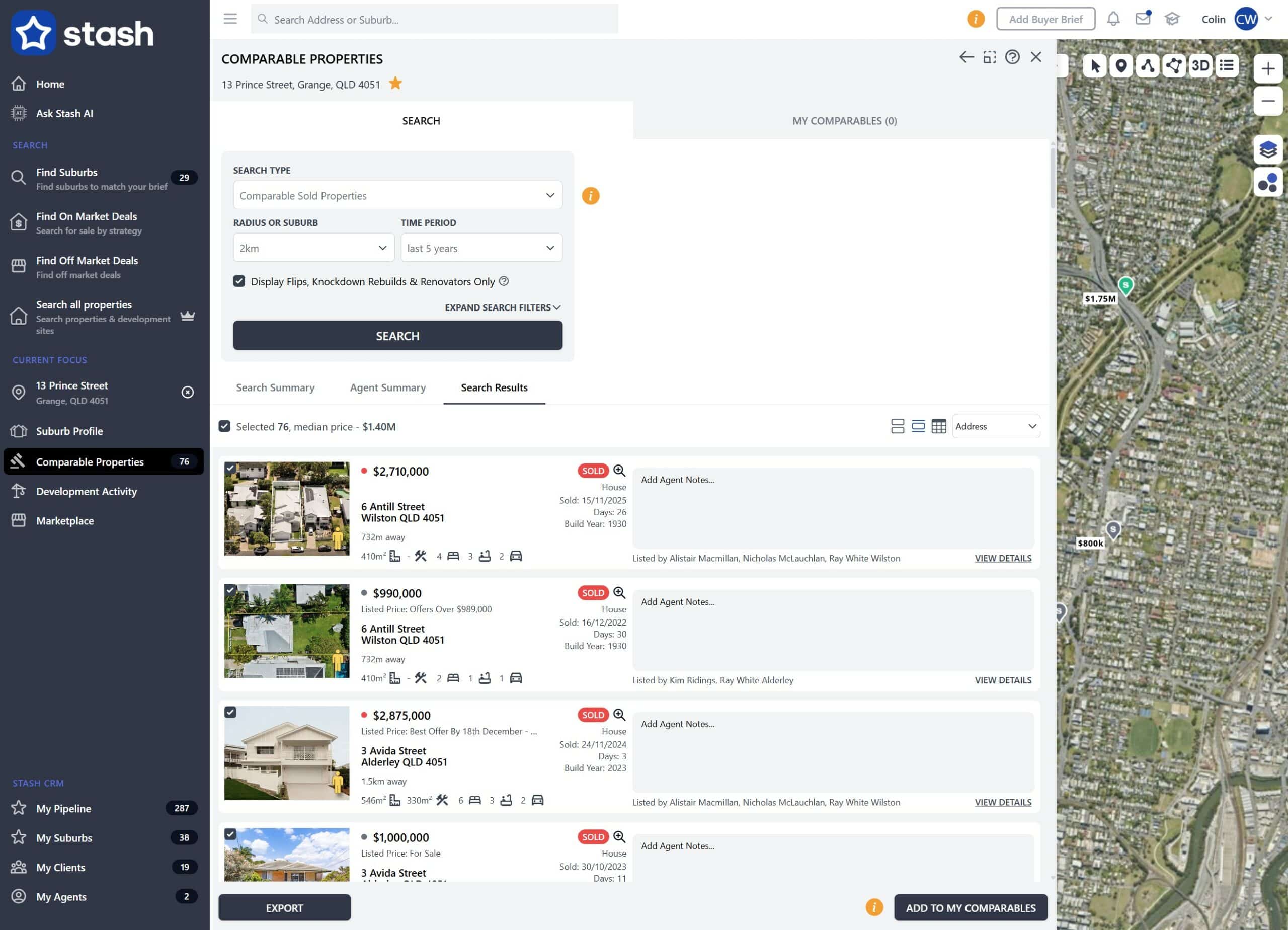Click the 3D map view icon

[x=1200, y=66]
